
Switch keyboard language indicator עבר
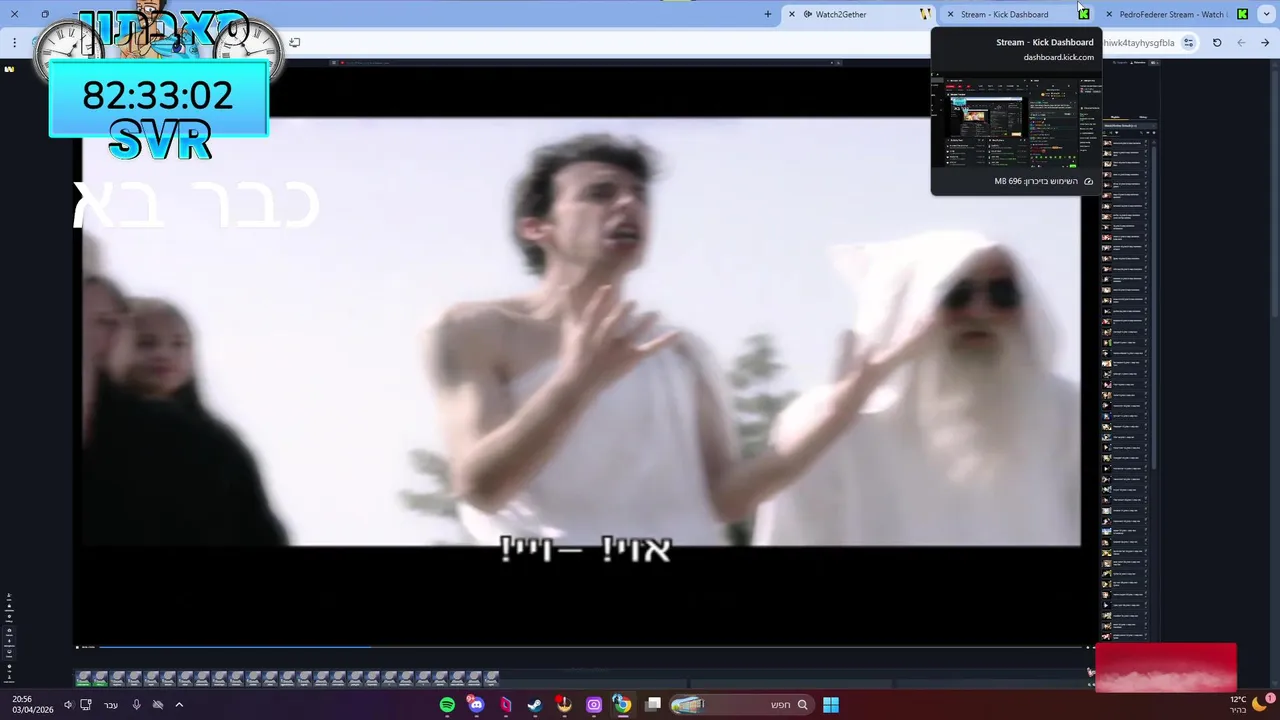[111, 705]
